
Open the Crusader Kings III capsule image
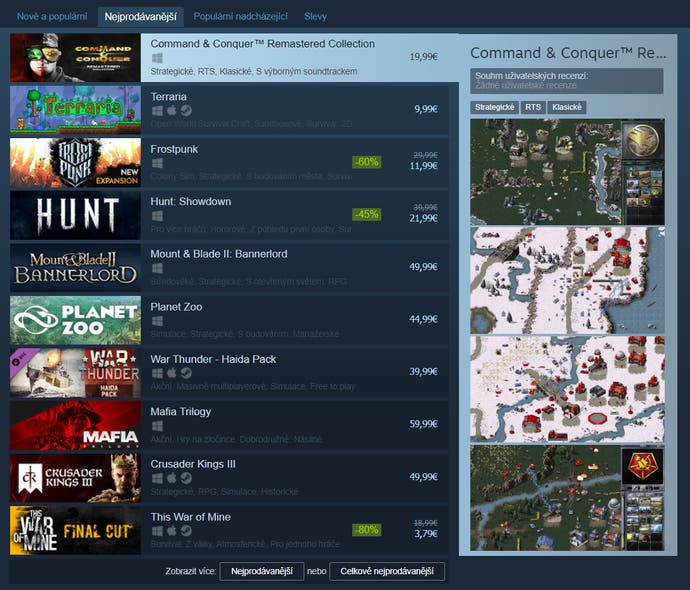tap(75, 477)
